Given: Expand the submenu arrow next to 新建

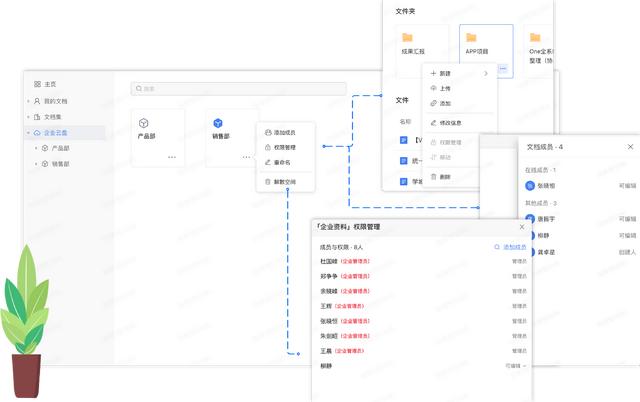Looking at the screenshot, I should 486,73.
